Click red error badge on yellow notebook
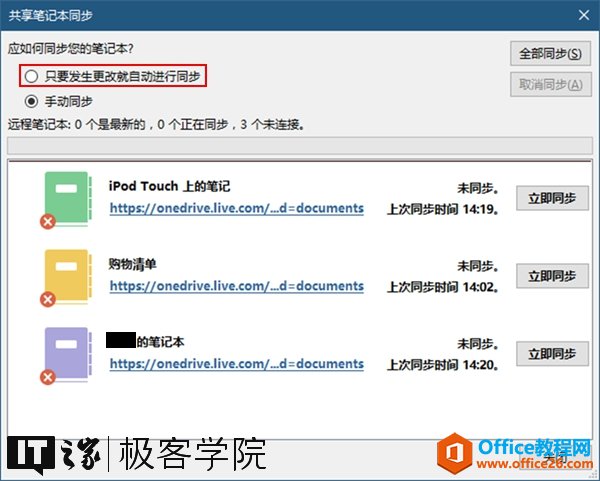The image size is (600, 481). [48, 299]
